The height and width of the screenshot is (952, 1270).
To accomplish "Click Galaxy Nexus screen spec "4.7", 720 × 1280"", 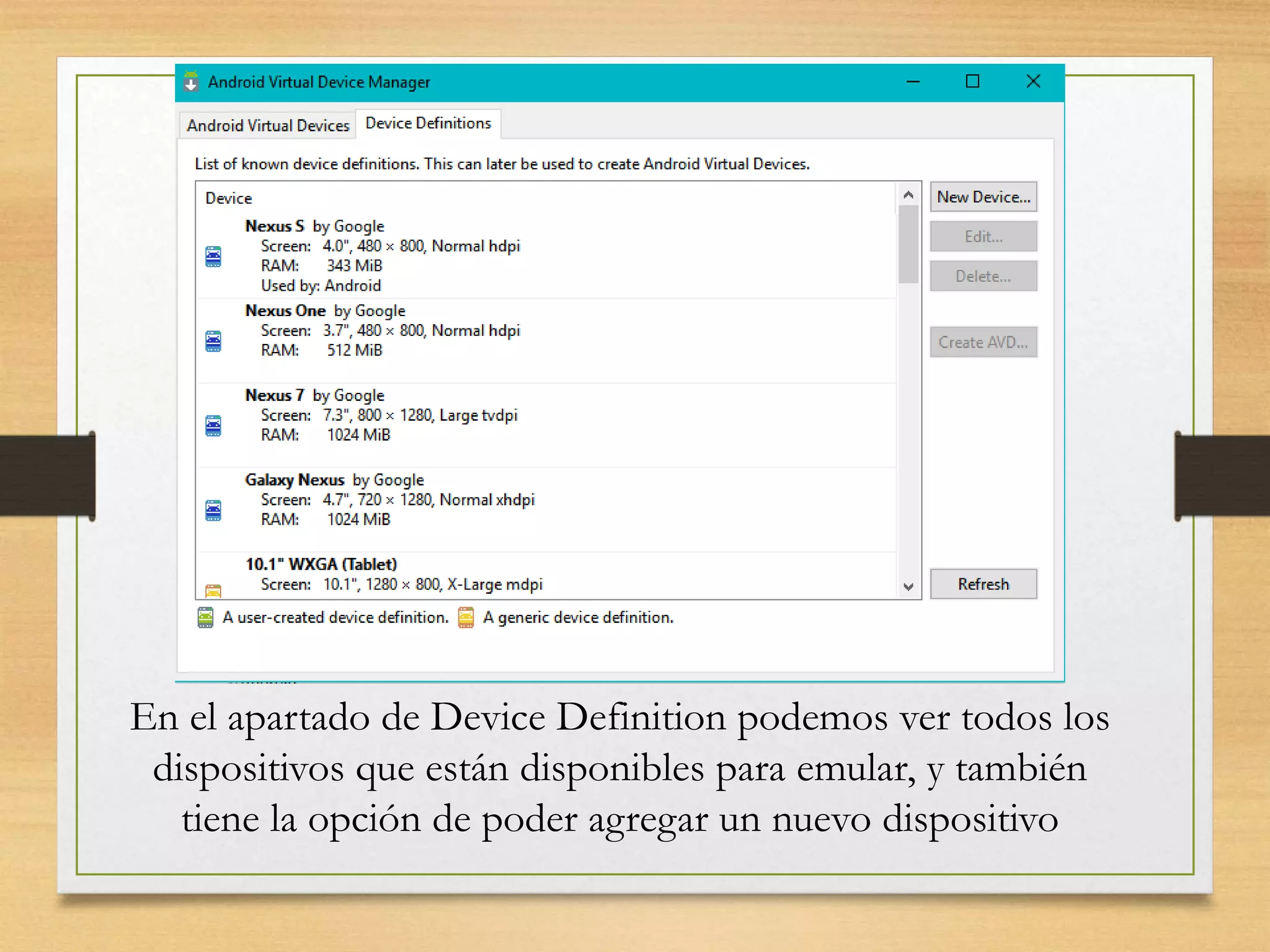I will point(378,500).
